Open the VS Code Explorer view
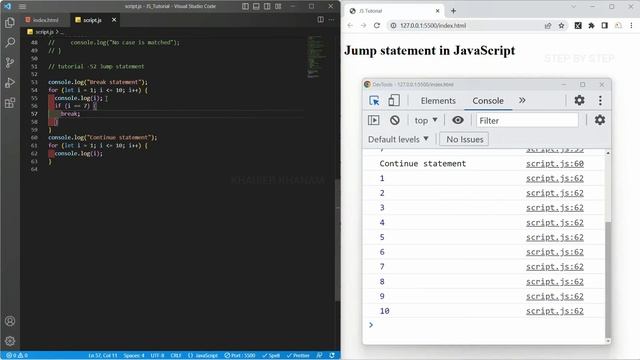Image resolution: width=640 pixels, height=360 pixels. [x=10, y=22]
